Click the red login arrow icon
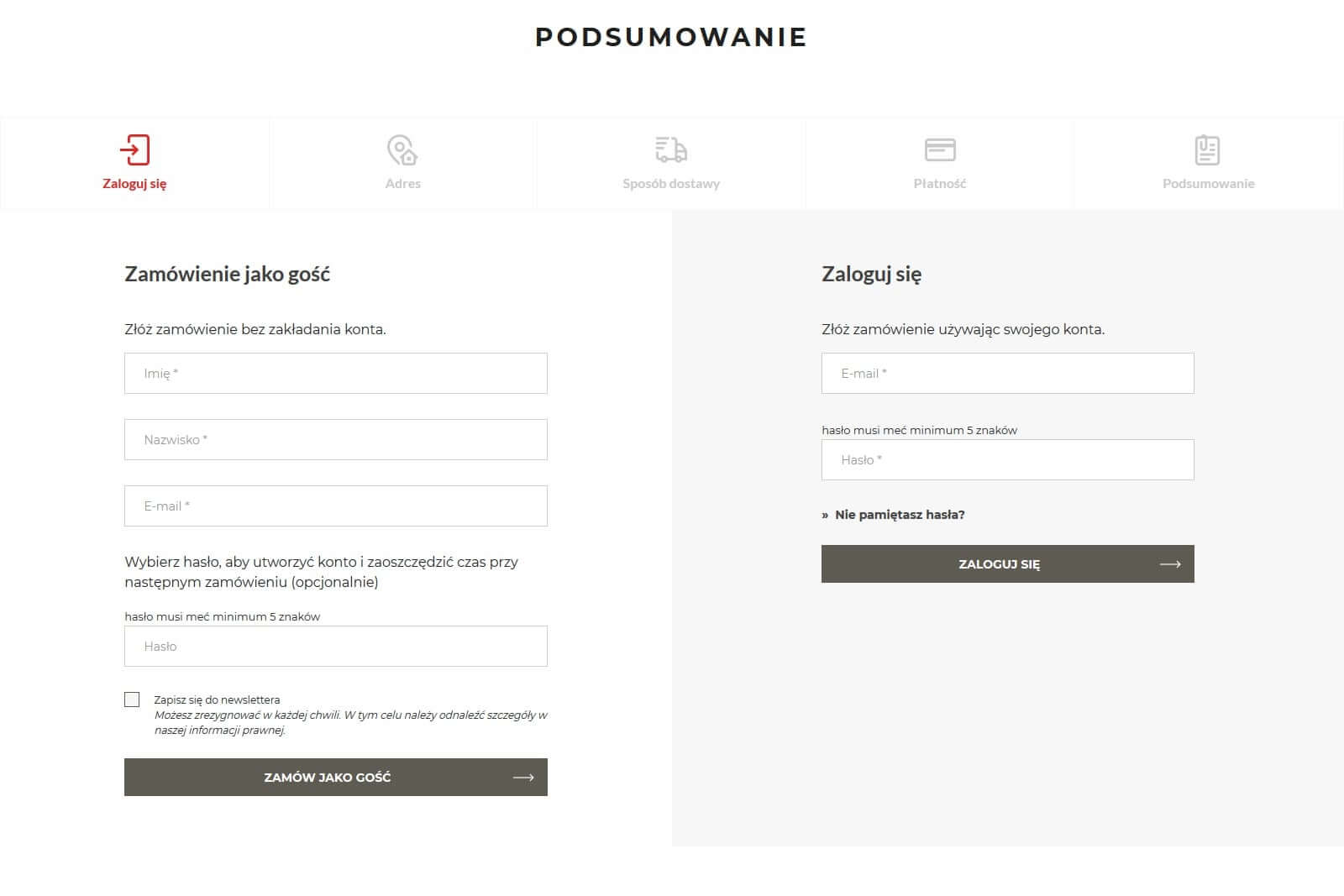 134,150
